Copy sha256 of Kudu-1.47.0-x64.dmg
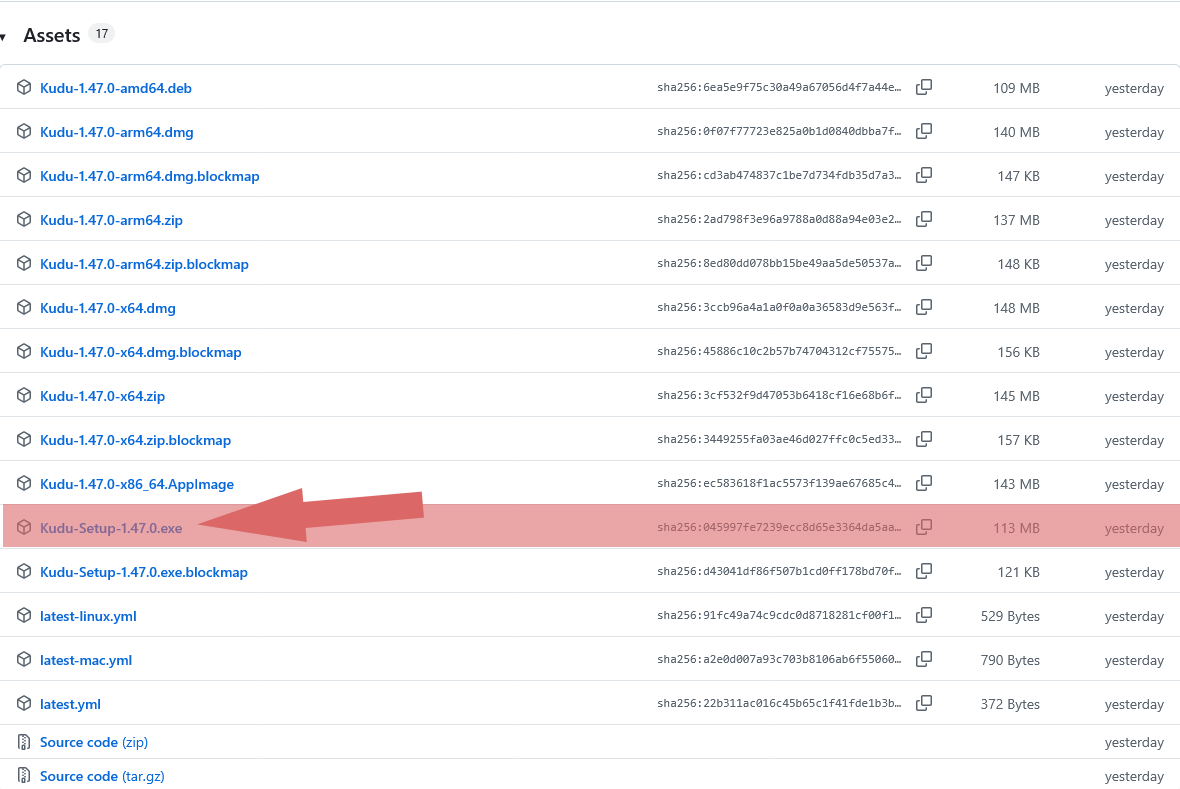The height and width of the screenshot is (789, 1180). tap(924, 307)
